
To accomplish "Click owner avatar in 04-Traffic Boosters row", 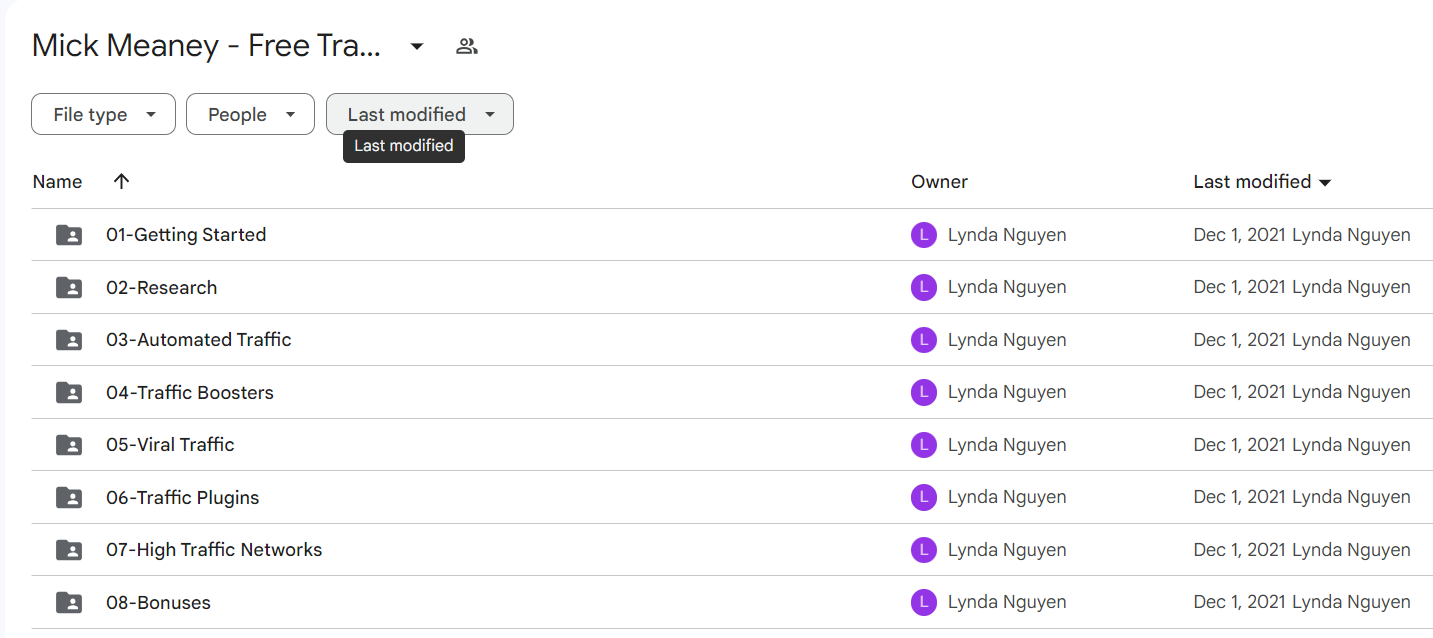I will point(923,393).
